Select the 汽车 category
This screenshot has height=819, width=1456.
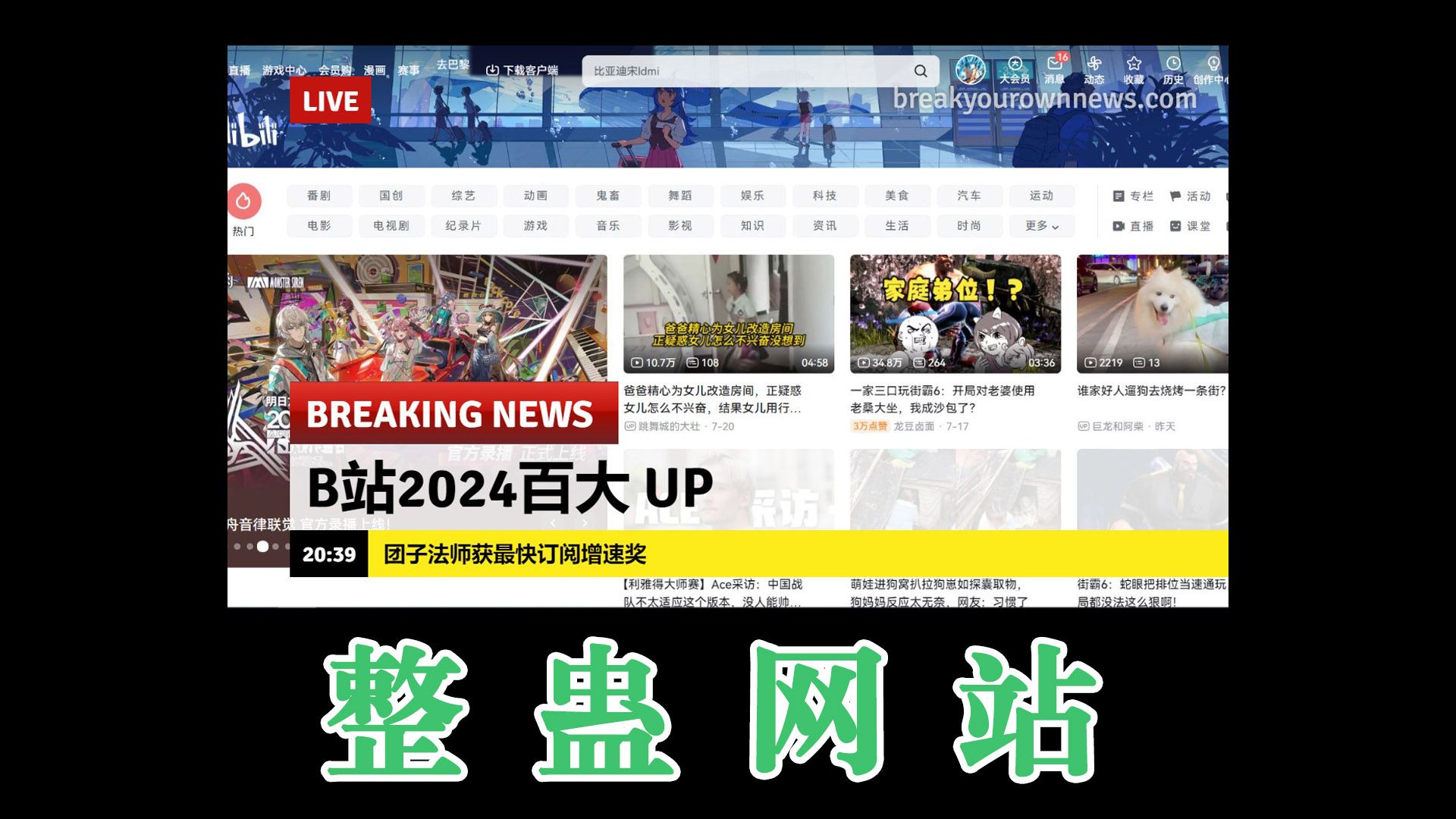point(969,196)
